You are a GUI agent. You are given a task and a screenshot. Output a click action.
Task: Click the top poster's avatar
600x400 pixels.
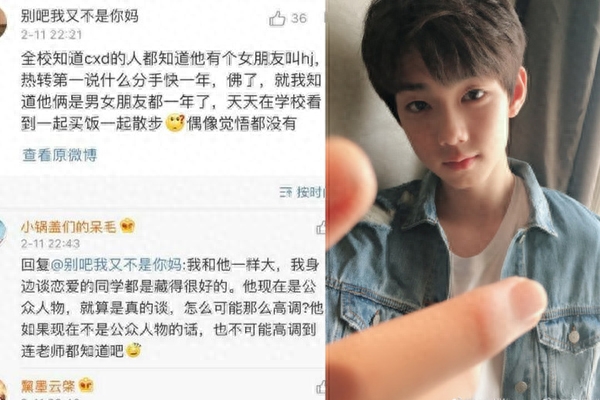pos(3,21)
